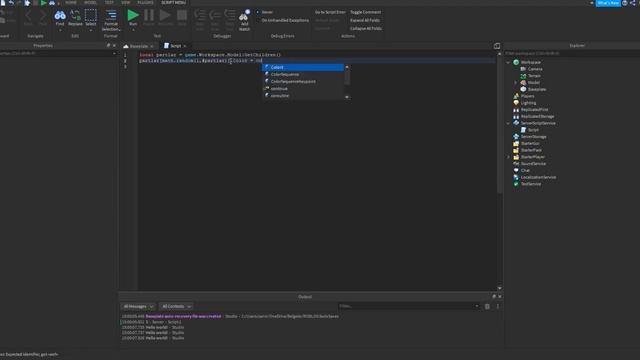The image size is (640, 360).
Task: Click the quick-access undo arrow
Action: tap(11, 3)
